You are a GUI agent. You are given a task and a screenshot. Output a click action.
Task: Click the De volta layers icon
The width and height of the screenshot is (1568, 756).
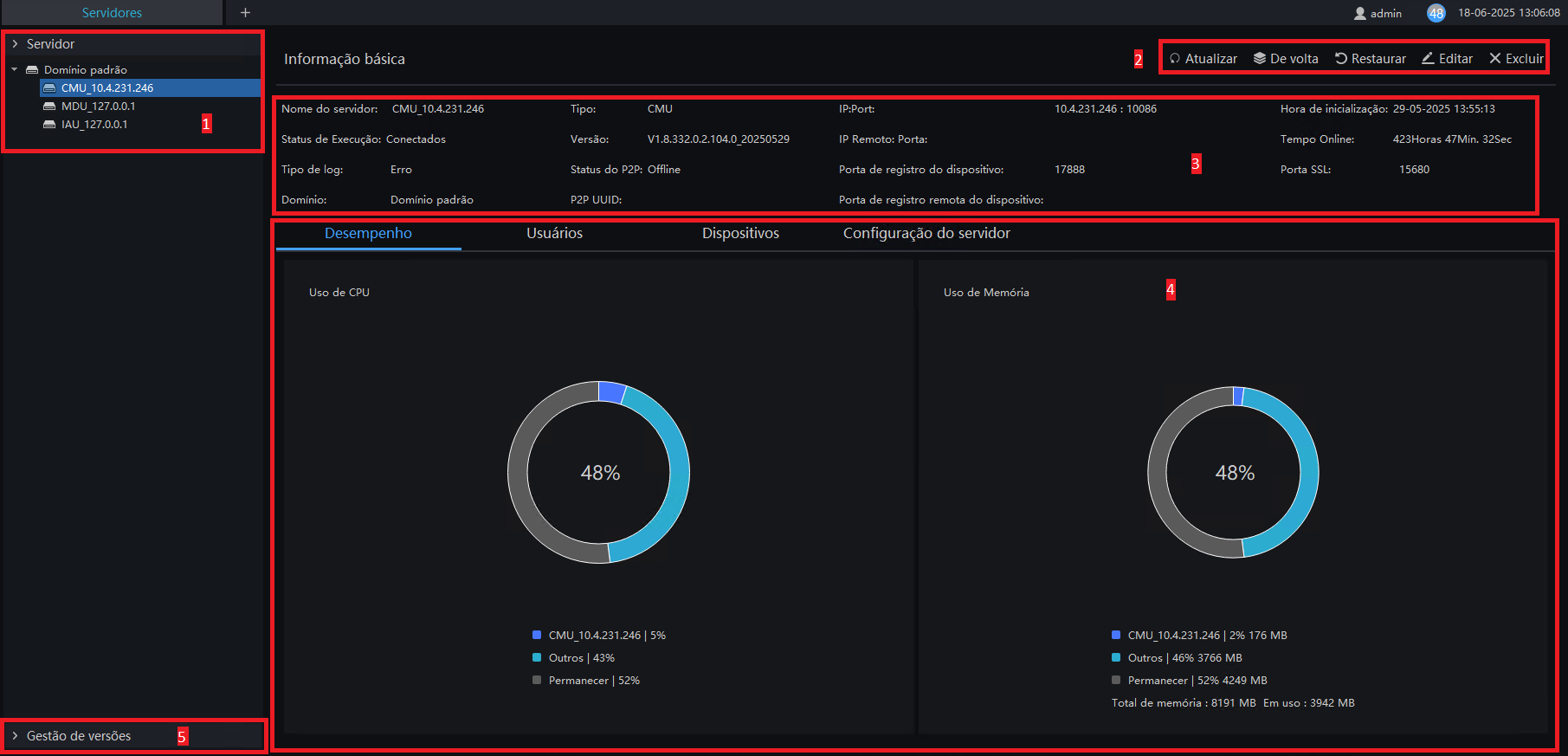tap(1260, 59)
